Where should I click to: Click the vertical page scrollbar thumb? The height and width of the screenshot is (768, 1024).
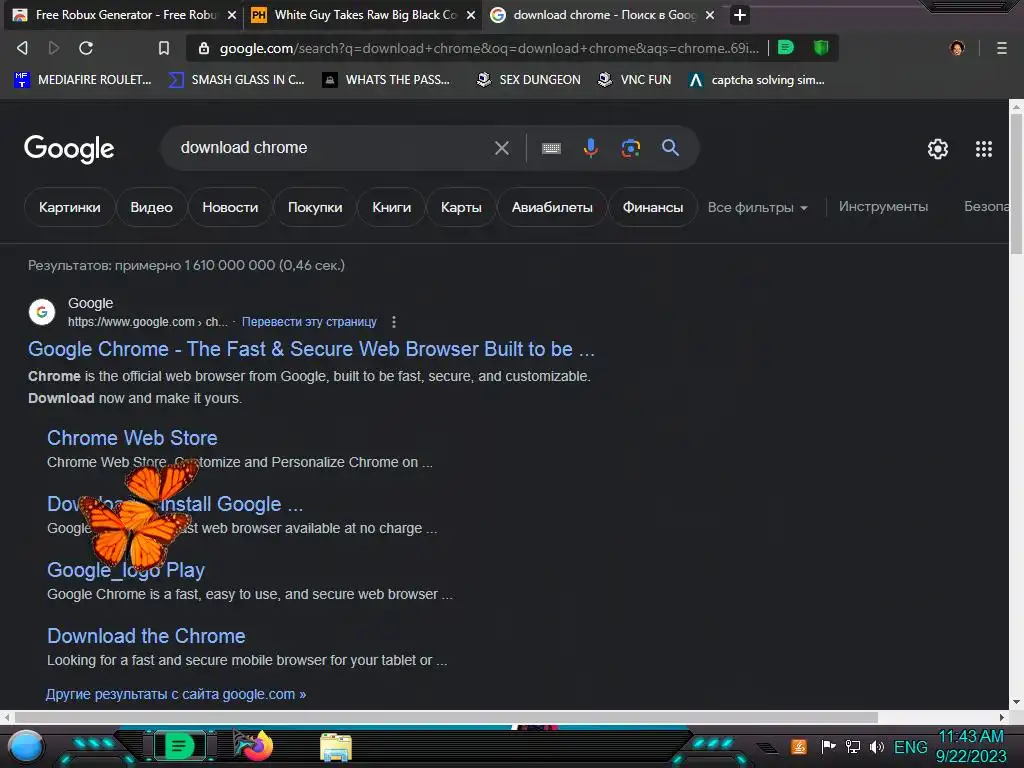coord(1016,184)
